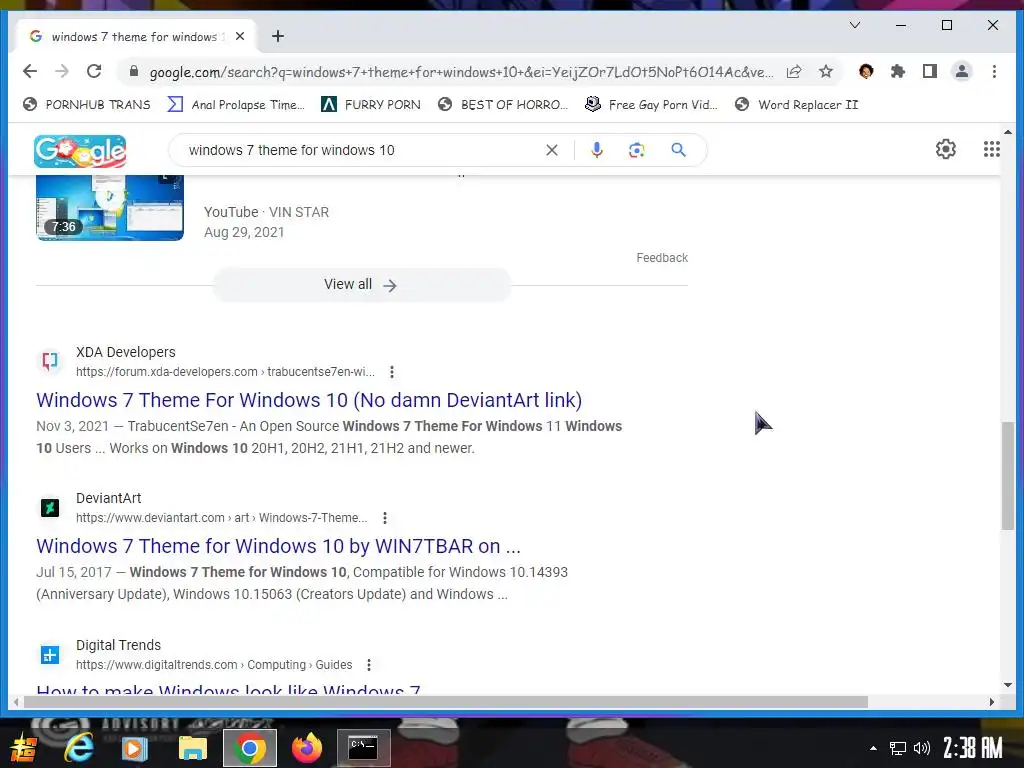This screenshot has width=1024, height=768.
Task: Close the windows 7 theme tab
Action: click(x=240, y=37)
